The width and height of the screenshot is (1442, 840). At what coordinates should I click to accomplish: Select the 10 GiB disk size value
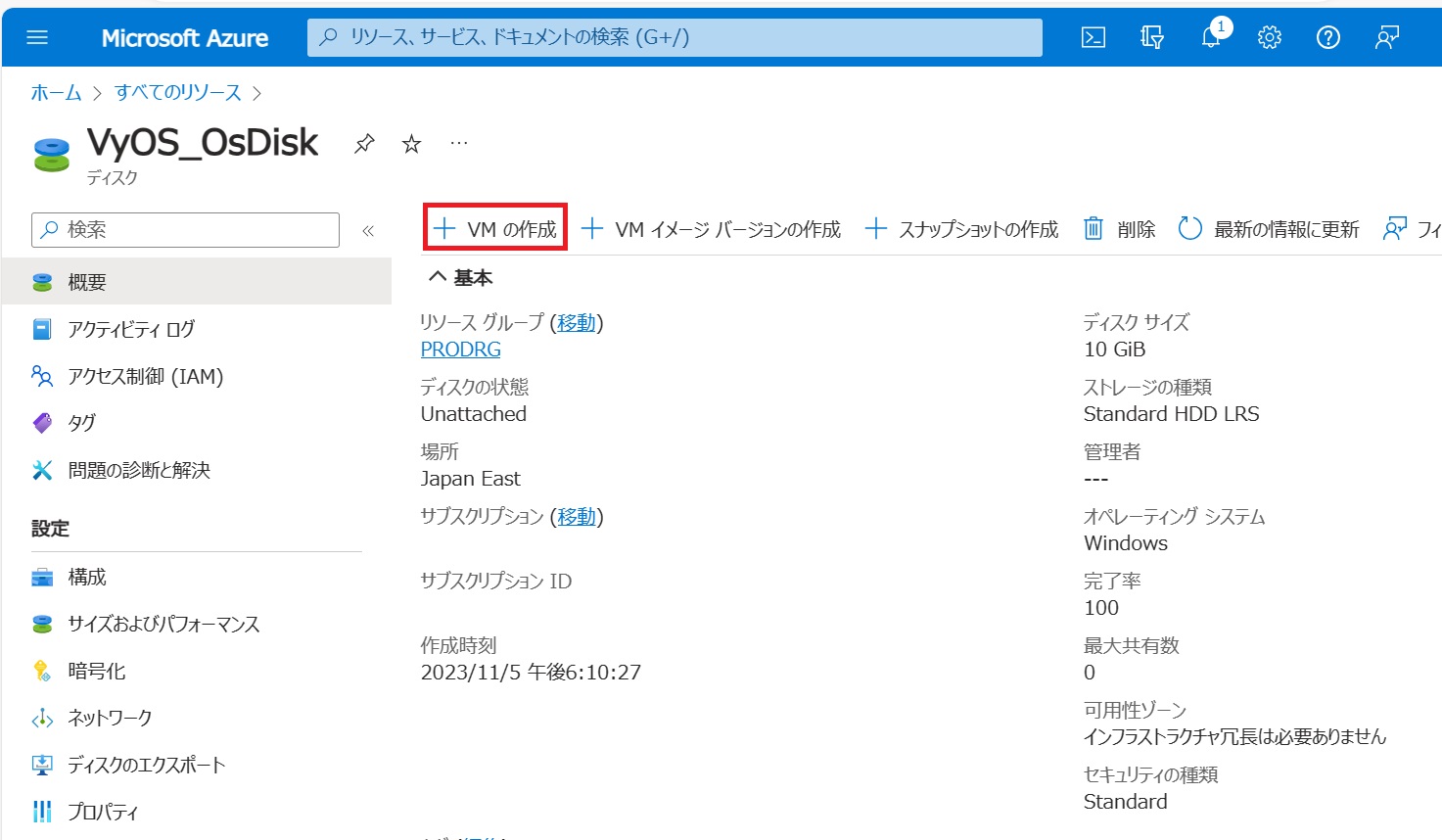tap(1114, 350)
